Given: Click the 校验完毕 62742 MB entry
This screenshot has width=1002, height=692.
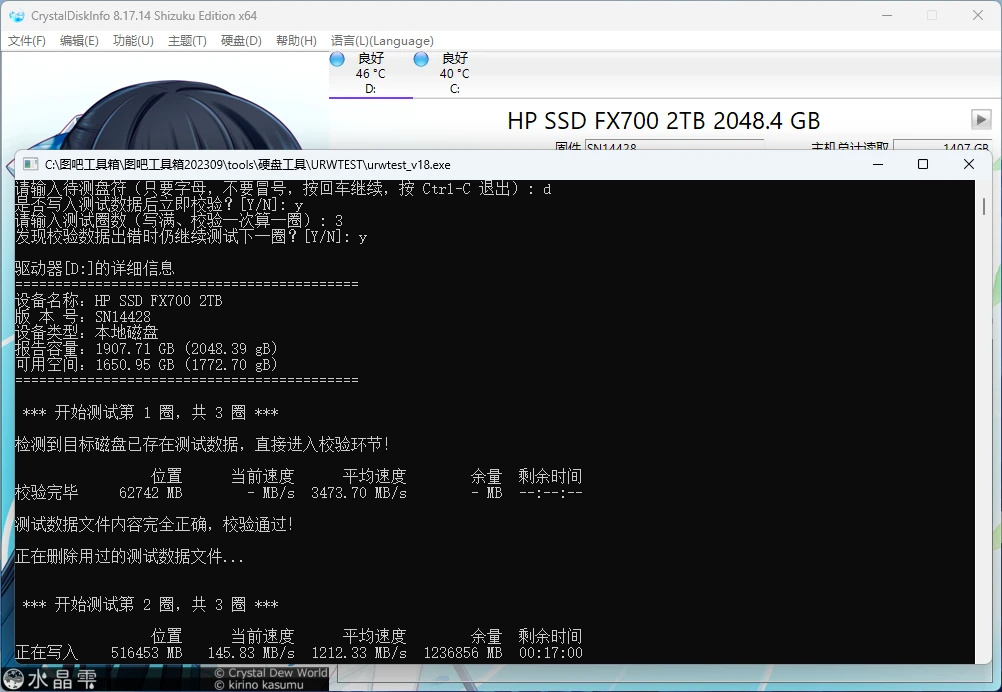Looking at the screenshot, I should pos(99,493).
